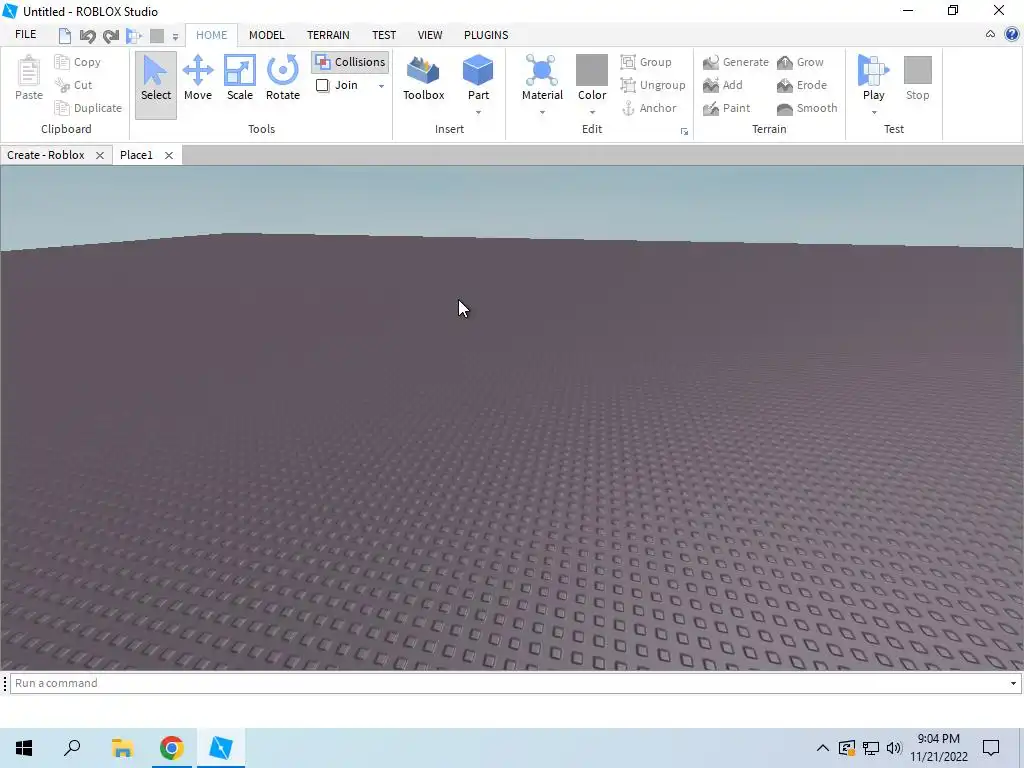1024x768 pixels.
Task: Select the terrain Add tool
Action: (x=722, y=85)
